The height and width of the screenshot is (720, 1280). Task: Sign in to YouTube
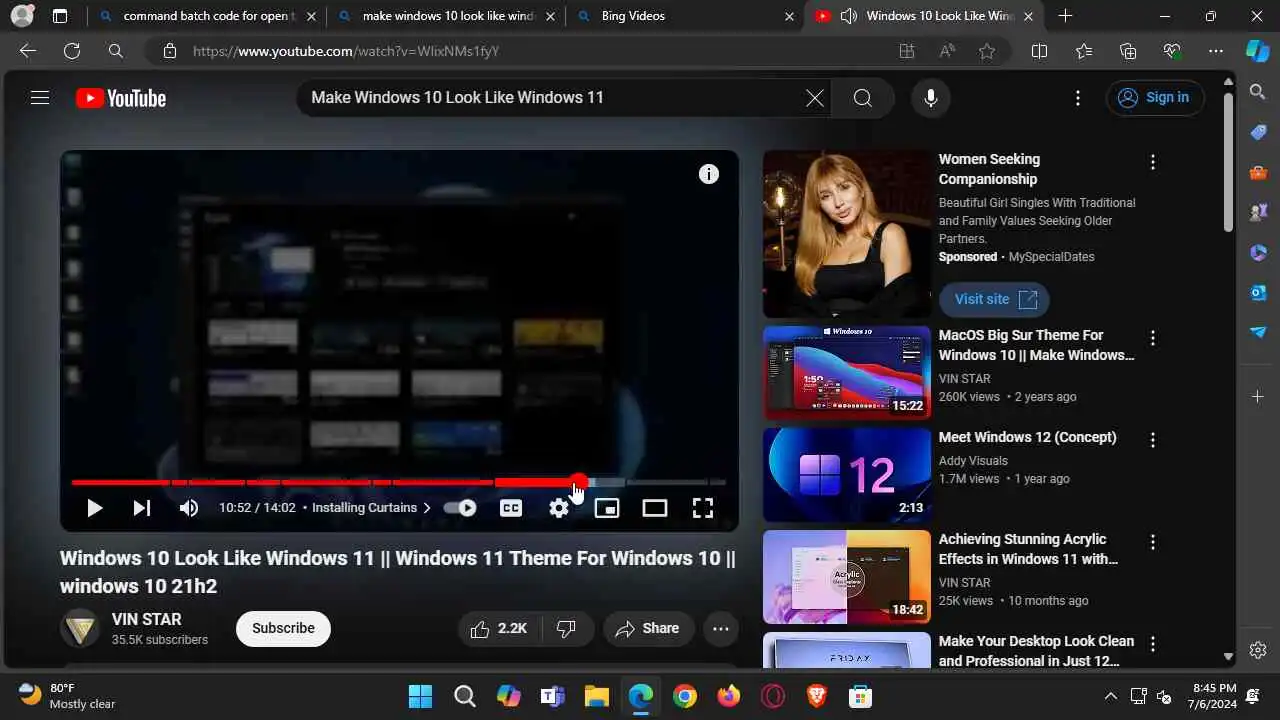coord(1155,98)
